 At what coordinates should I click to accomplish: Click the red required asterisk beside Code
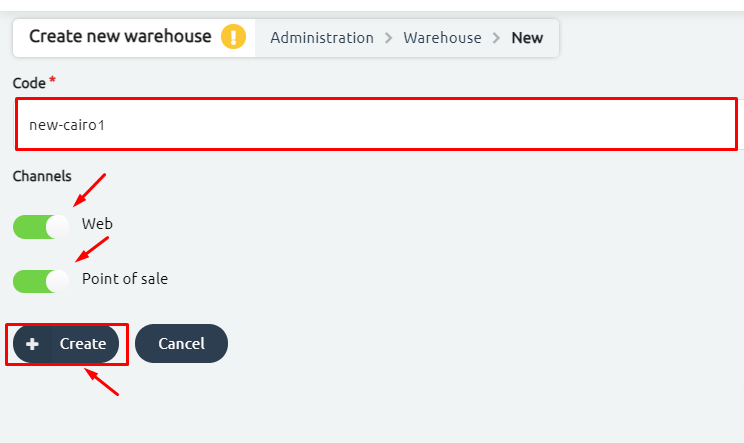click(x=52, y=80)
